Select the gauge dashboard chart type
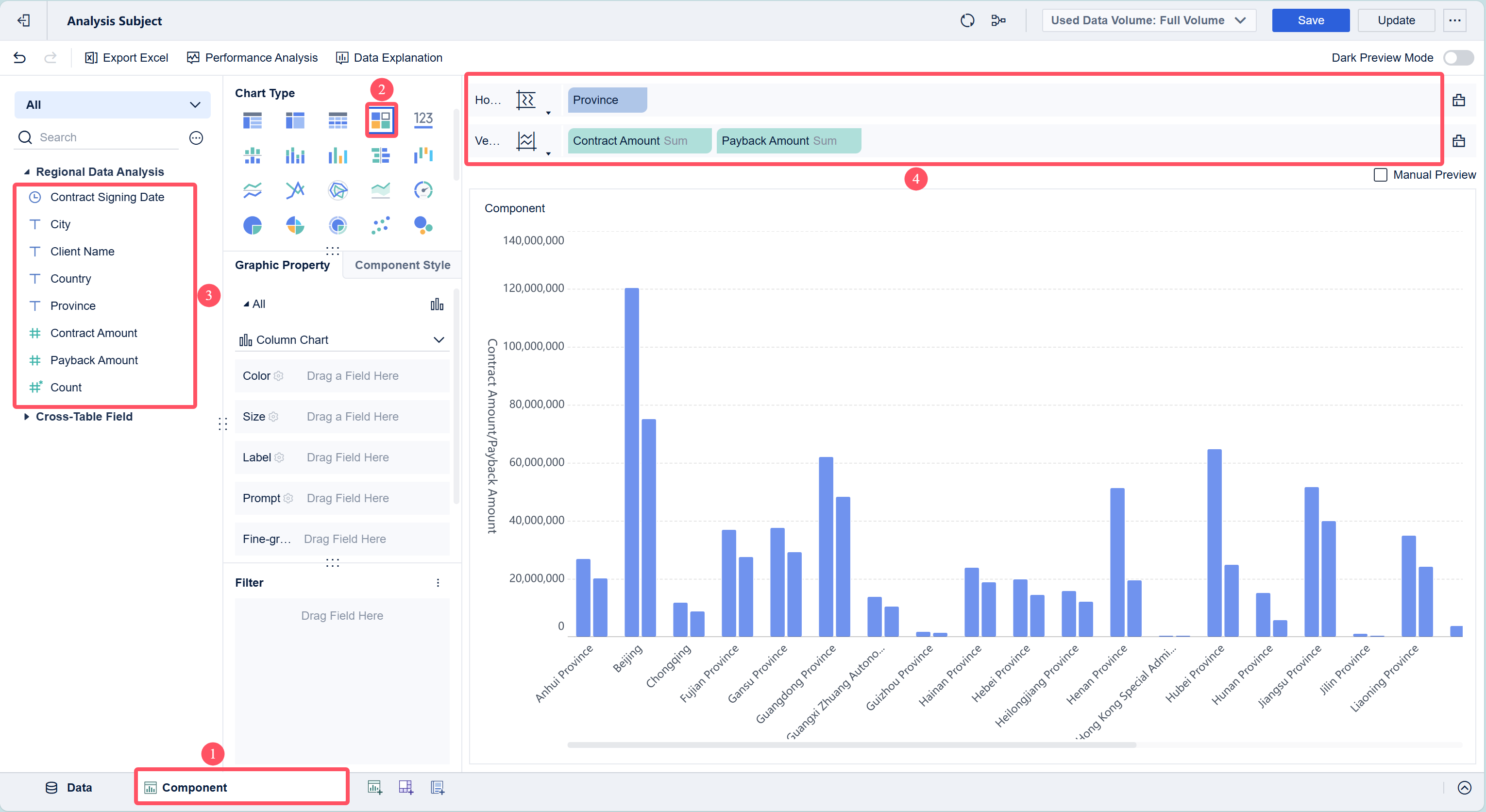 pyautogui.click(x=423, y=190)
